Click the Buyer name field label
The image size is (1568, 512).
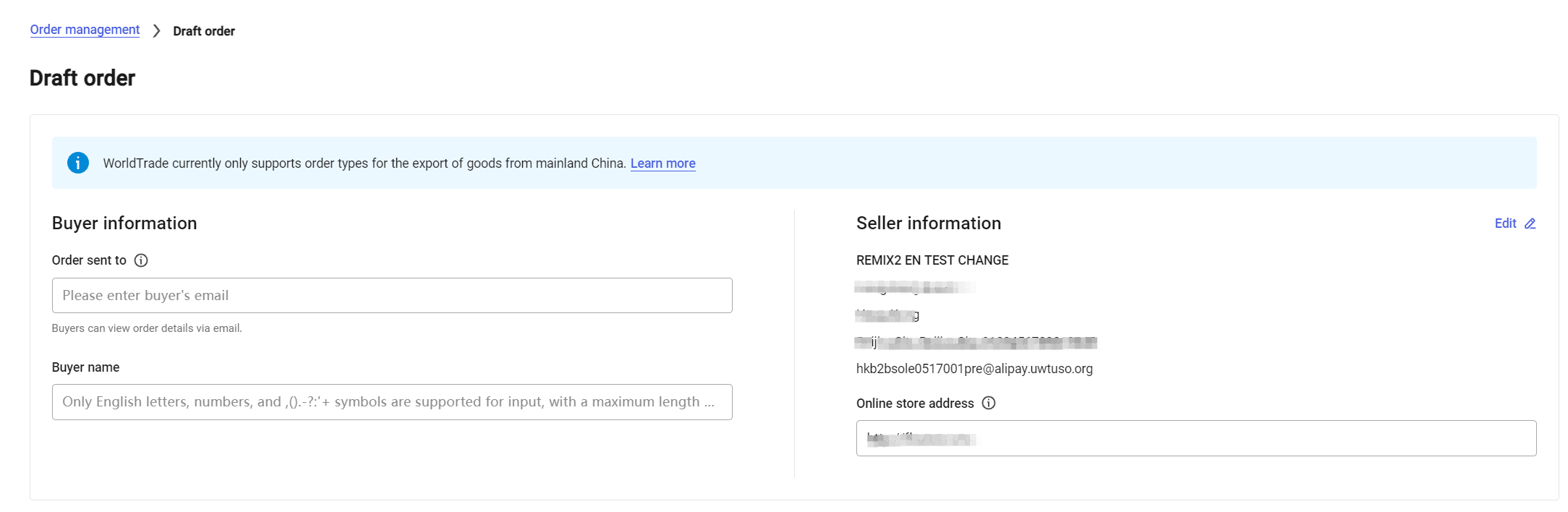85,367
